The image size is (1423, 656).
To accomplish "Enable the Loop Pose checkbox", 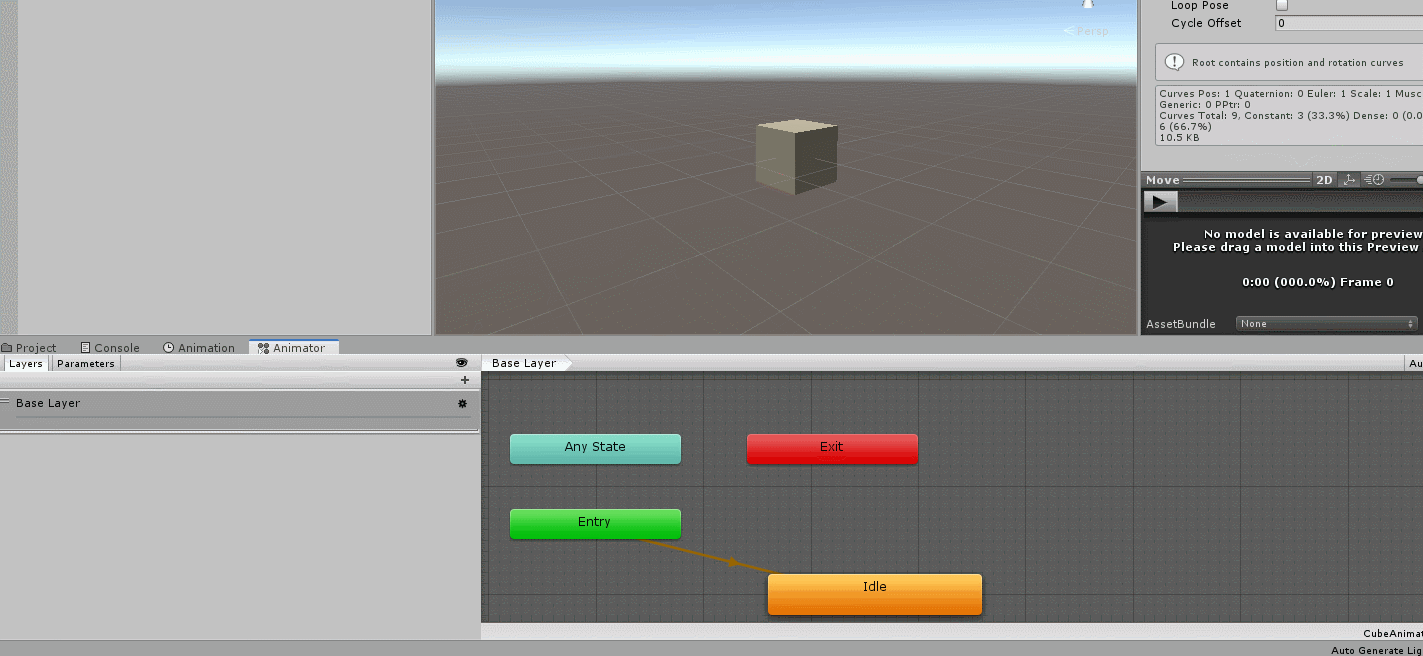I will [1281, 6].
